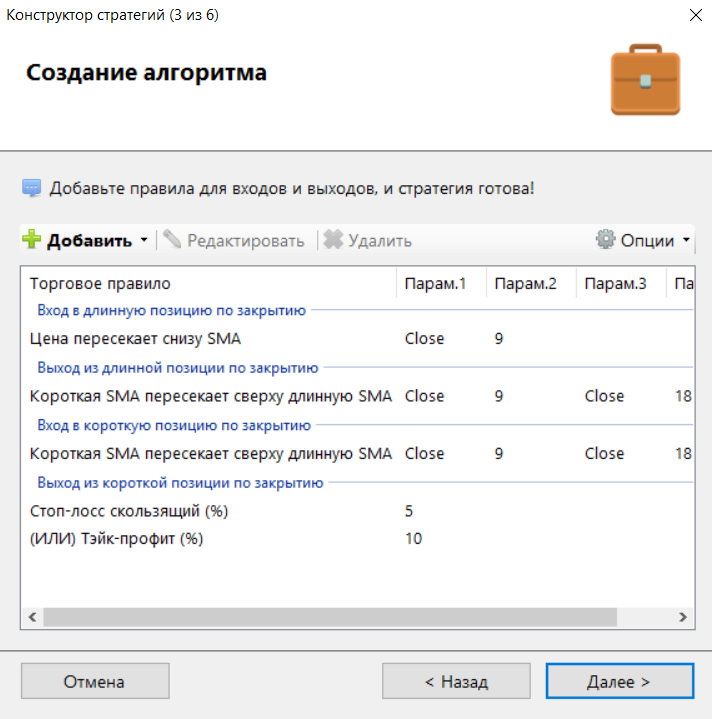Click the Отмена button
This screenshot has height=719, width=712.
[95, 681]
